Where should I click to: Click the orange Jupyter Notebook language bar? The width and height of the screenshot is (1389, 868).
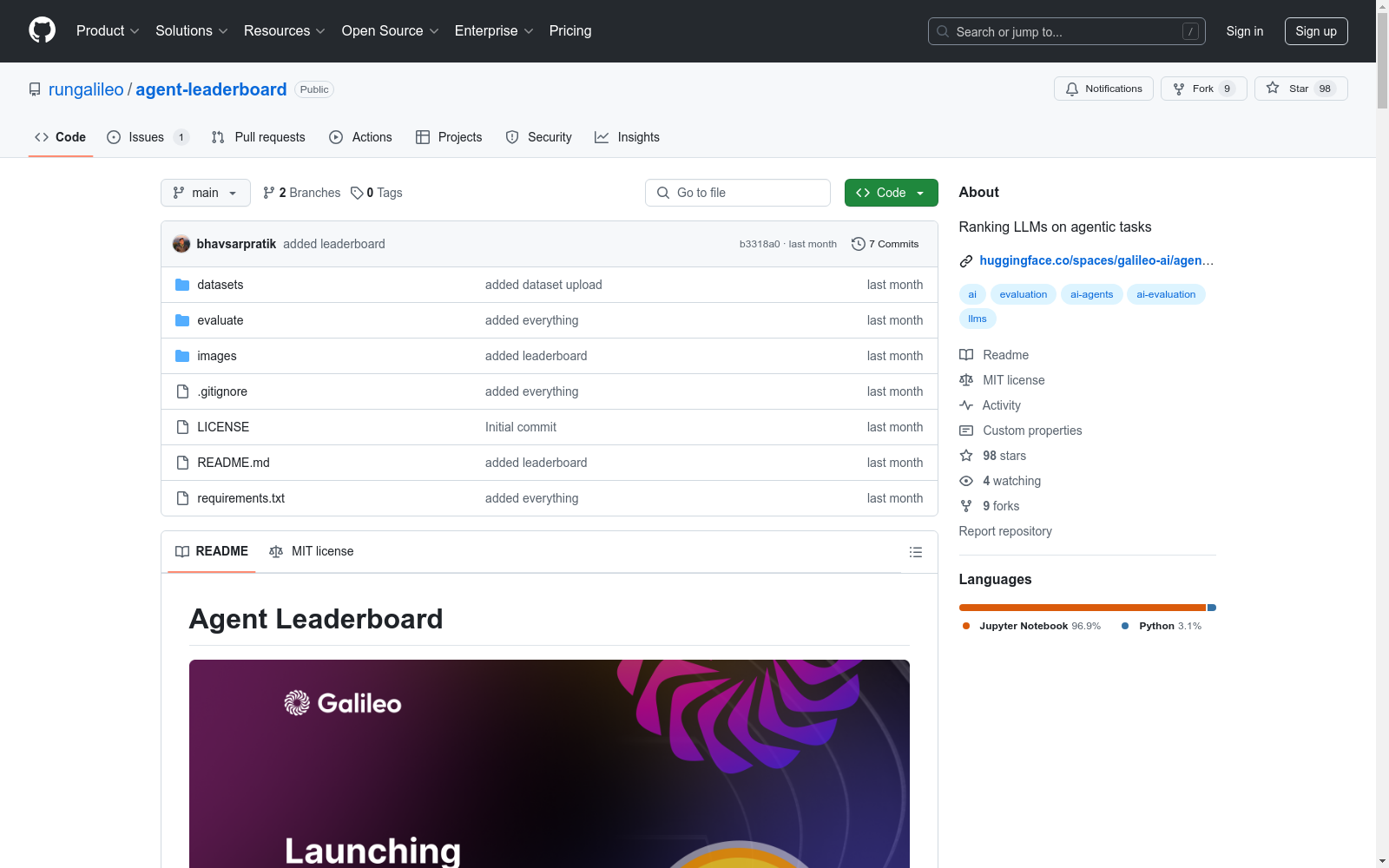tap(1083, 608)
